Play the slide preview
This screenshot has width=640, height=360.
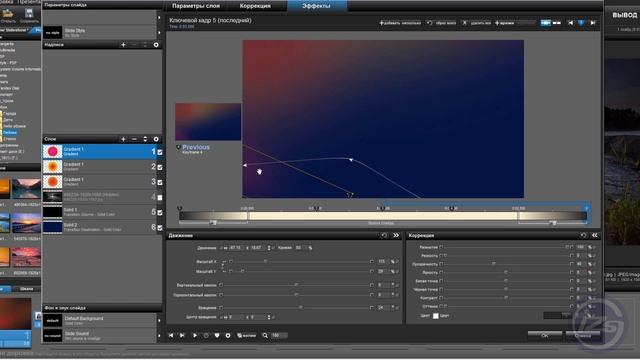[195, 335]
